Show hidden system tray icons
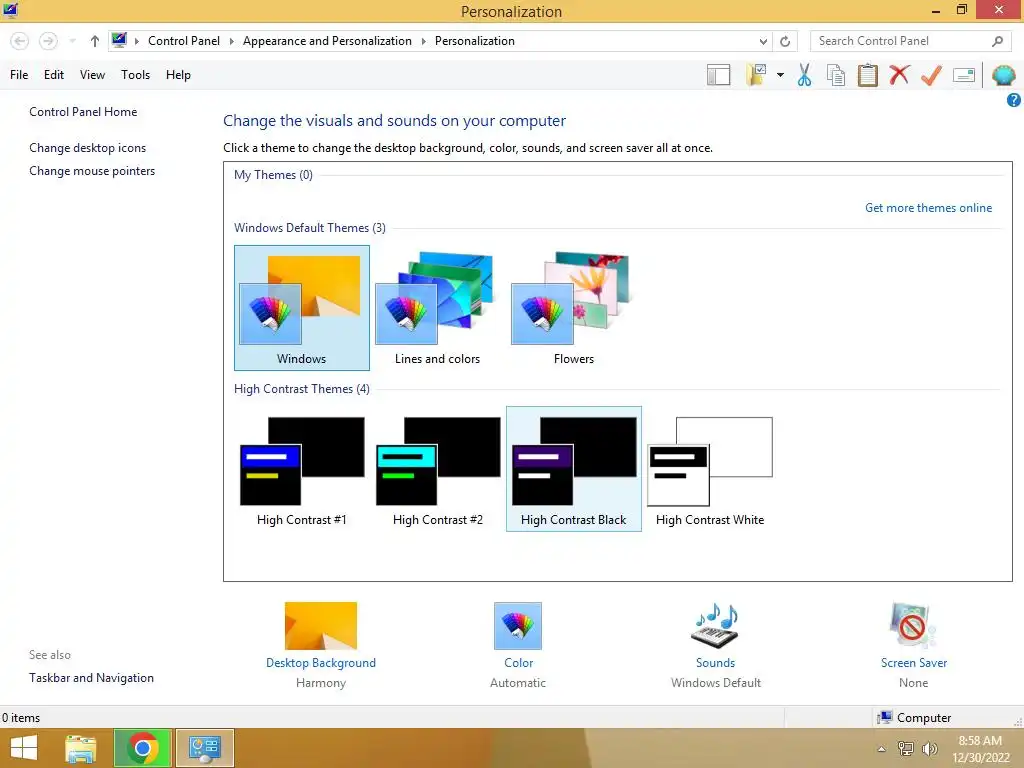1024x768 pixels. pos(882,749)
